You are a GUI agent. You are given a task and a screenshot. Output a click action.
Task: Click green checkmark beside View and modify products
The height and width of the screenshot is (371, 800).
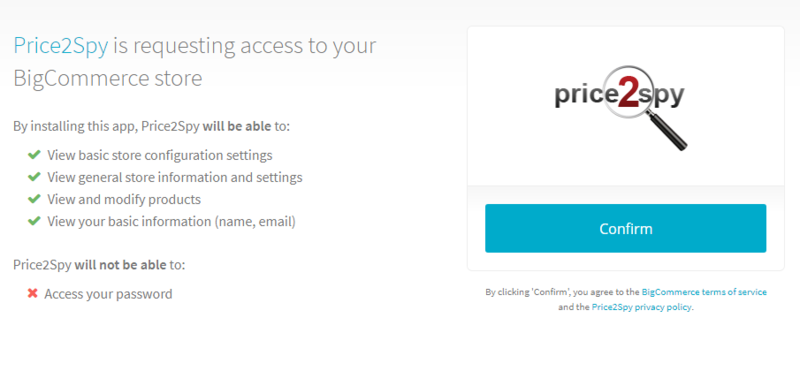[34, 199]
